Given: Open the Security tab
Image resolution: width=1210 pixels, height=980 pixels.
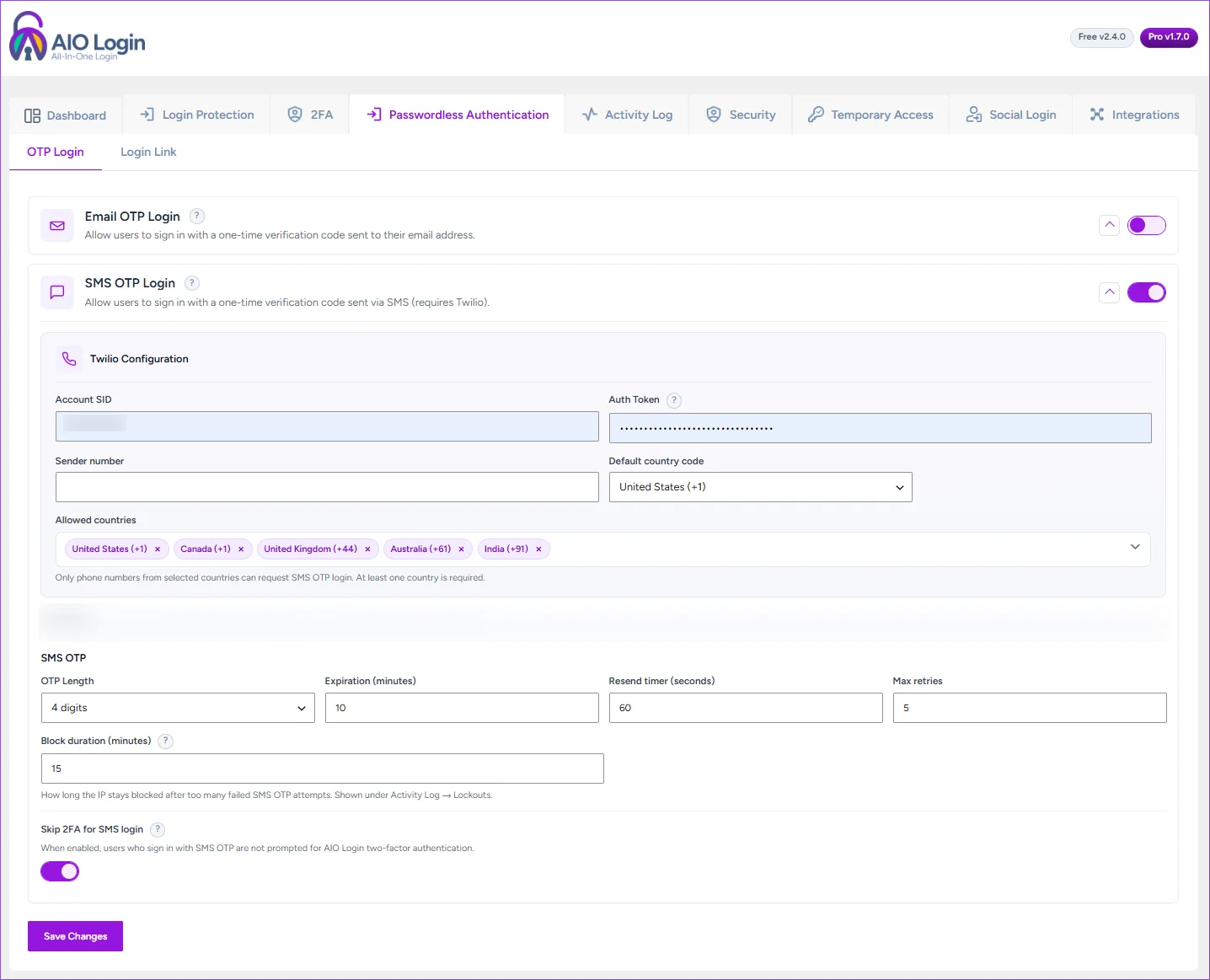Looking at the screenshot, I should (742, 115).
